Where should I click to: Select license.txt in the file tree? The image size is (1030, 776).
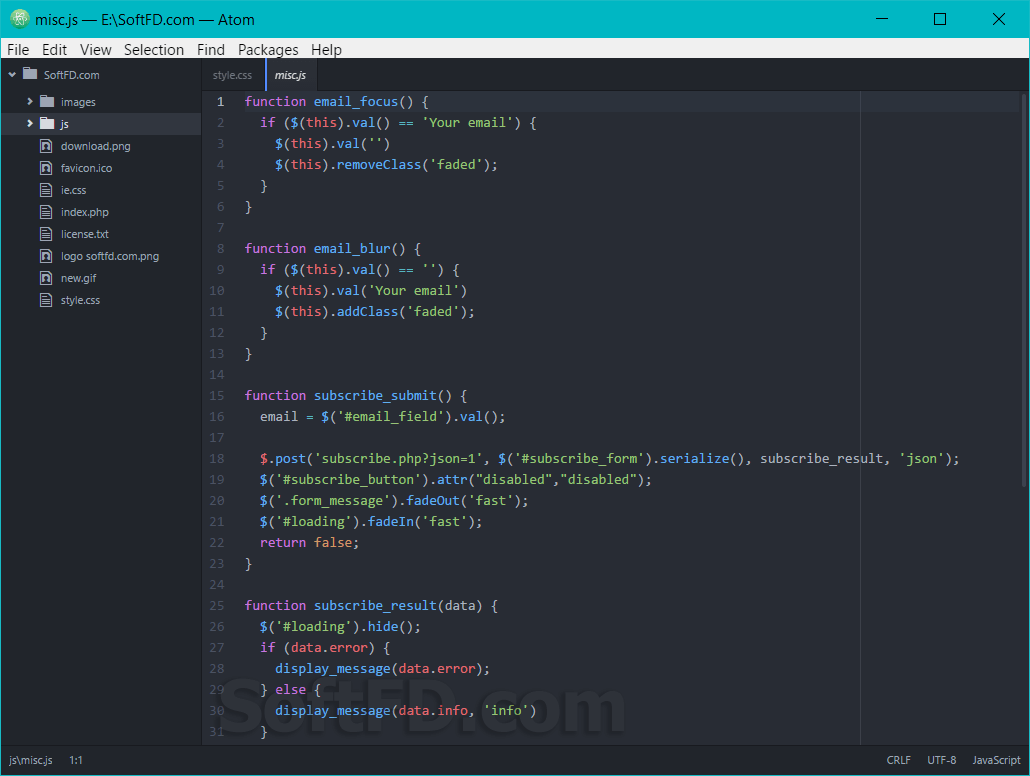point(85,234)
